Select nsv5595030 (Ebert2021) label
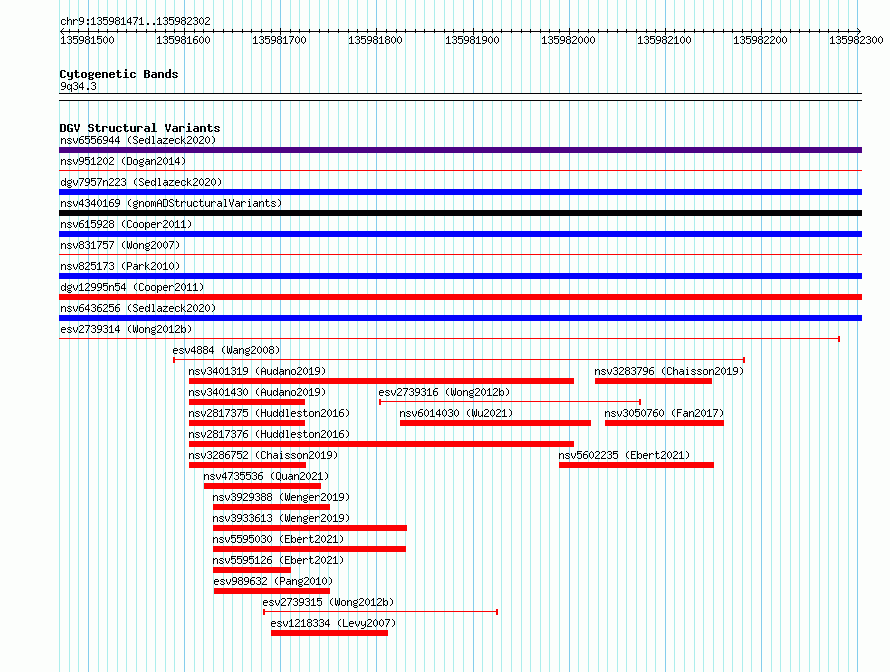Screen dimensions: 890x672 [x=278, y=539]
